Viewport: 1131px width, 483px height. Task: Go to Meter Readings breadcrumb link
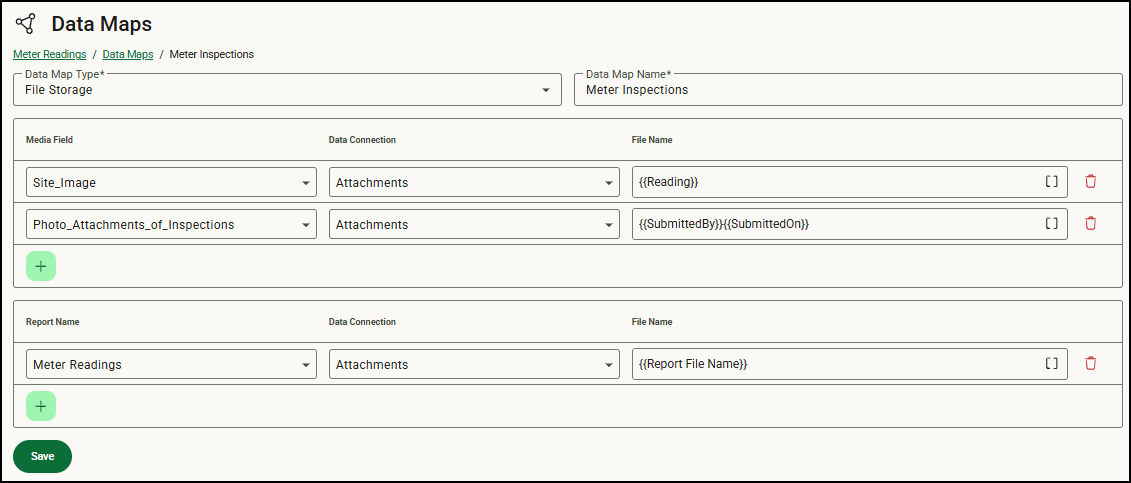point(50,54)
